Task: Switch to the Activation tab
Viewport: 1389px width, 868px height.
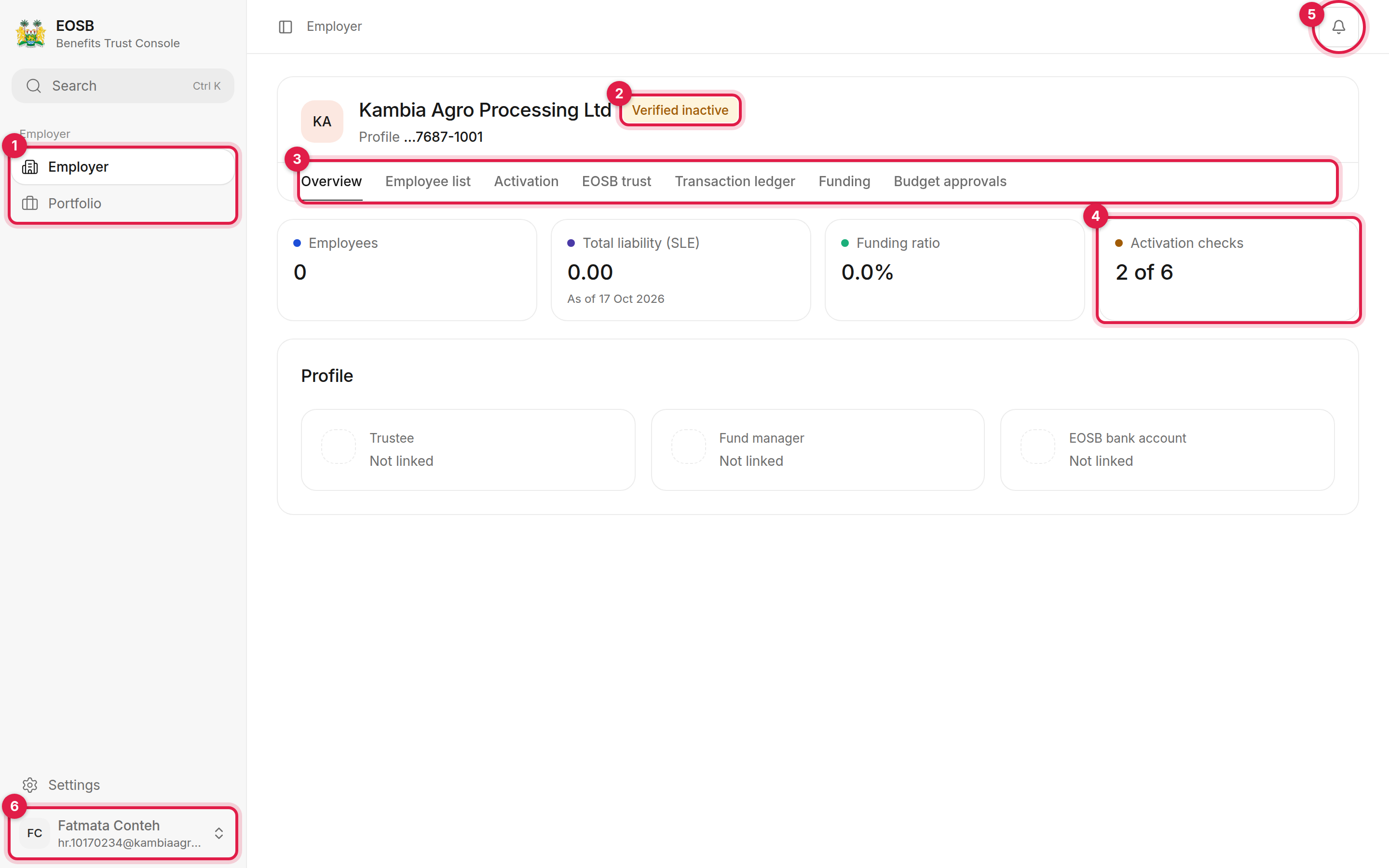Action: pos(526,181)
